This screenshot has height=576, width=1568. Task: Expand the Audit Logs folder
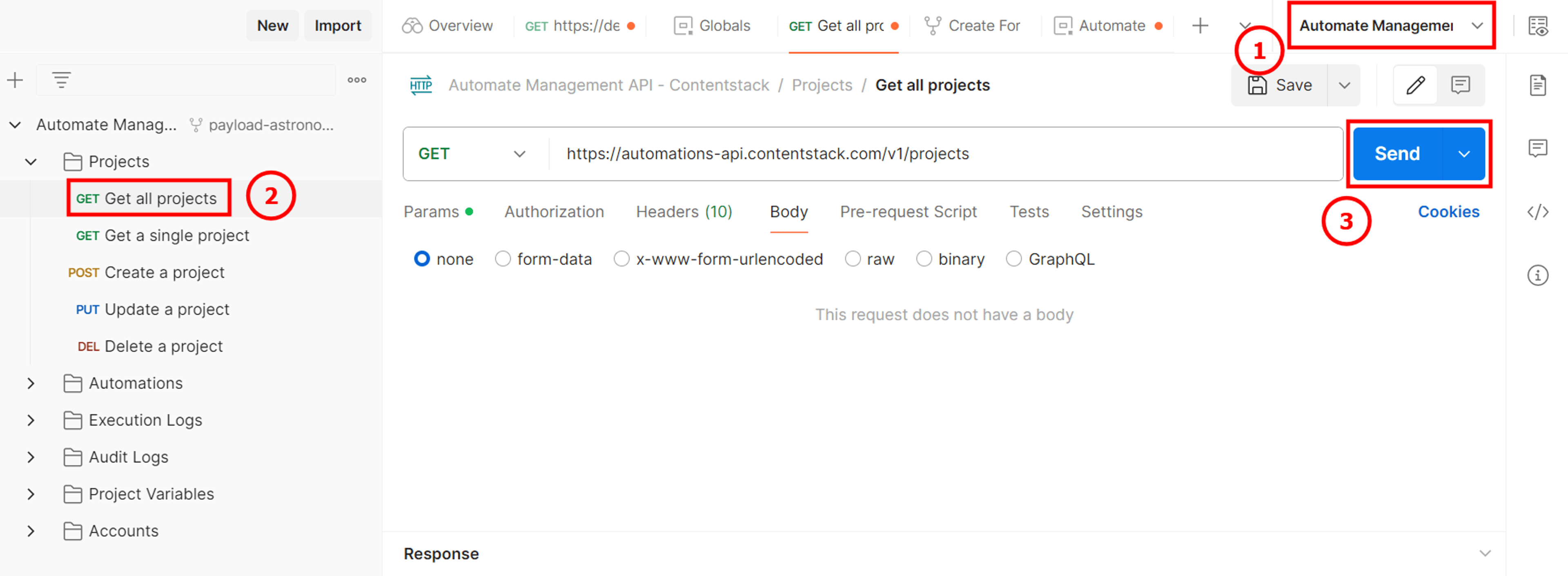pyautogui.click(x=31, y=457)
